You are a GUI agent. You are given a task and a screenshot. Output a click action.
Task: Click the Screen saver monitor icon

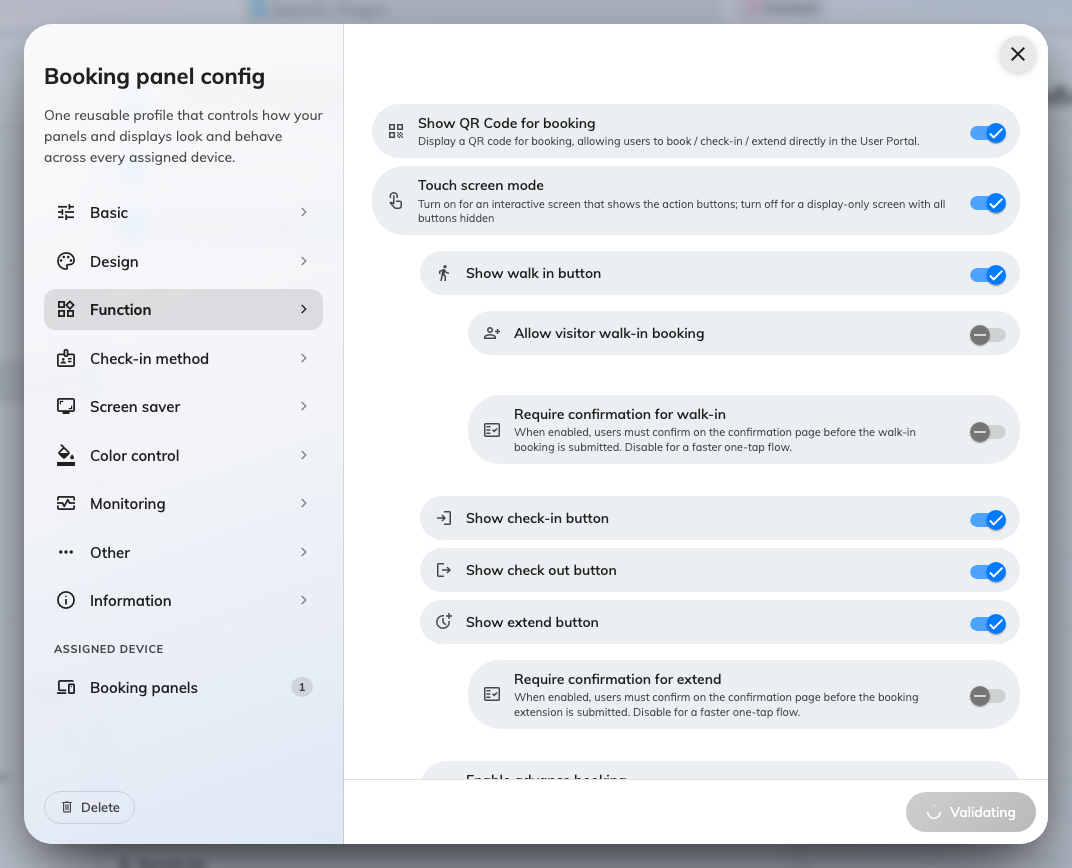[x=66, y=407]
